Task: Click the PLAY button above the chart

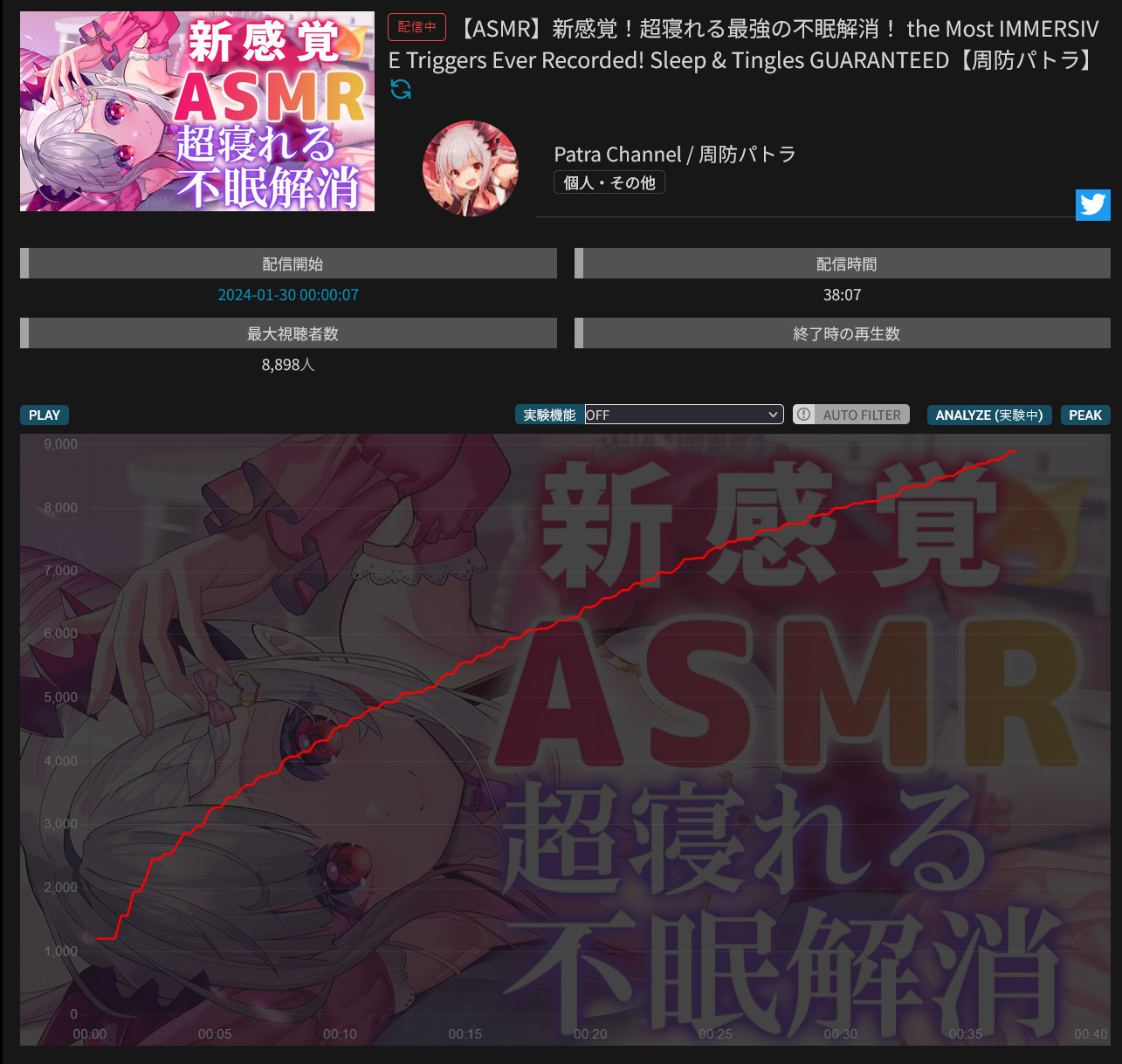Action: point(45,415)
